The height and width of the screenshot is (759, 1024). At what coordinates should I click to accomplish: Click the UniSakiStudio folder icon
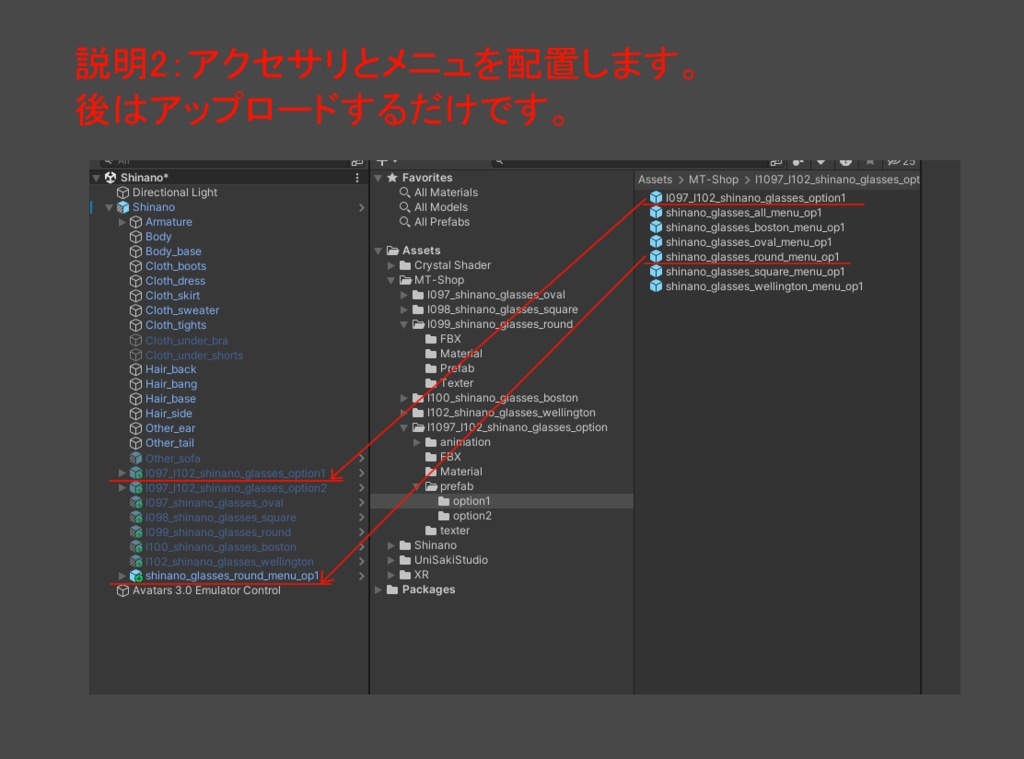405,560
